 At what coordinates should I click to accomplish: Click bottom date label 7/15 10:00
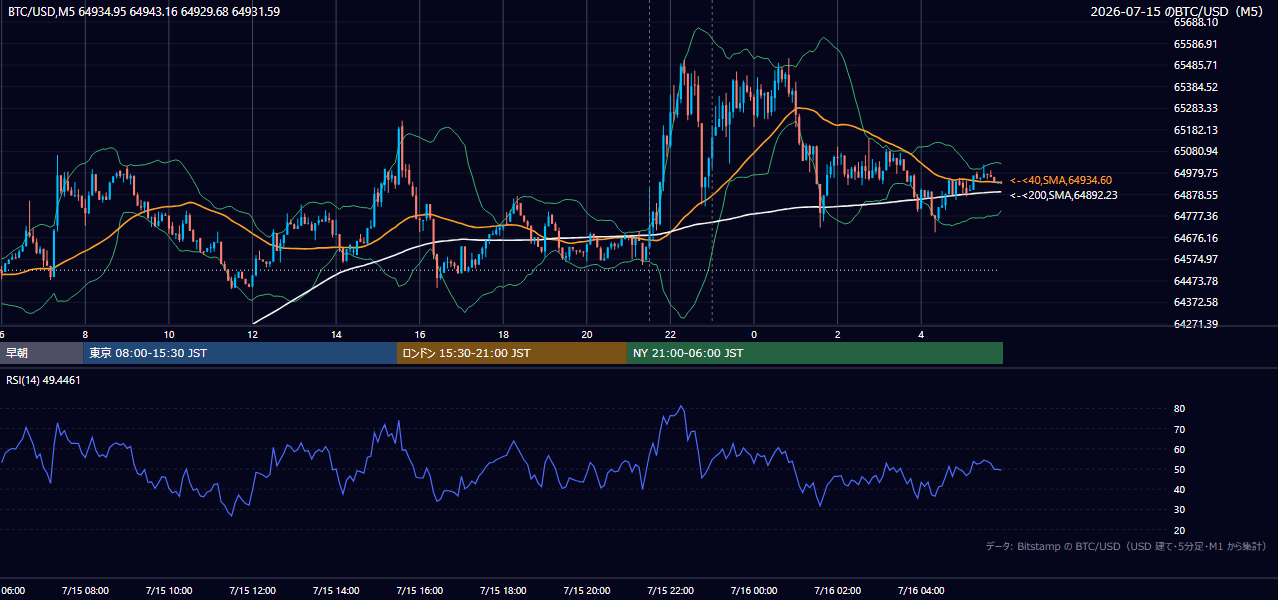pyautogui.click(x=168, y=590)
